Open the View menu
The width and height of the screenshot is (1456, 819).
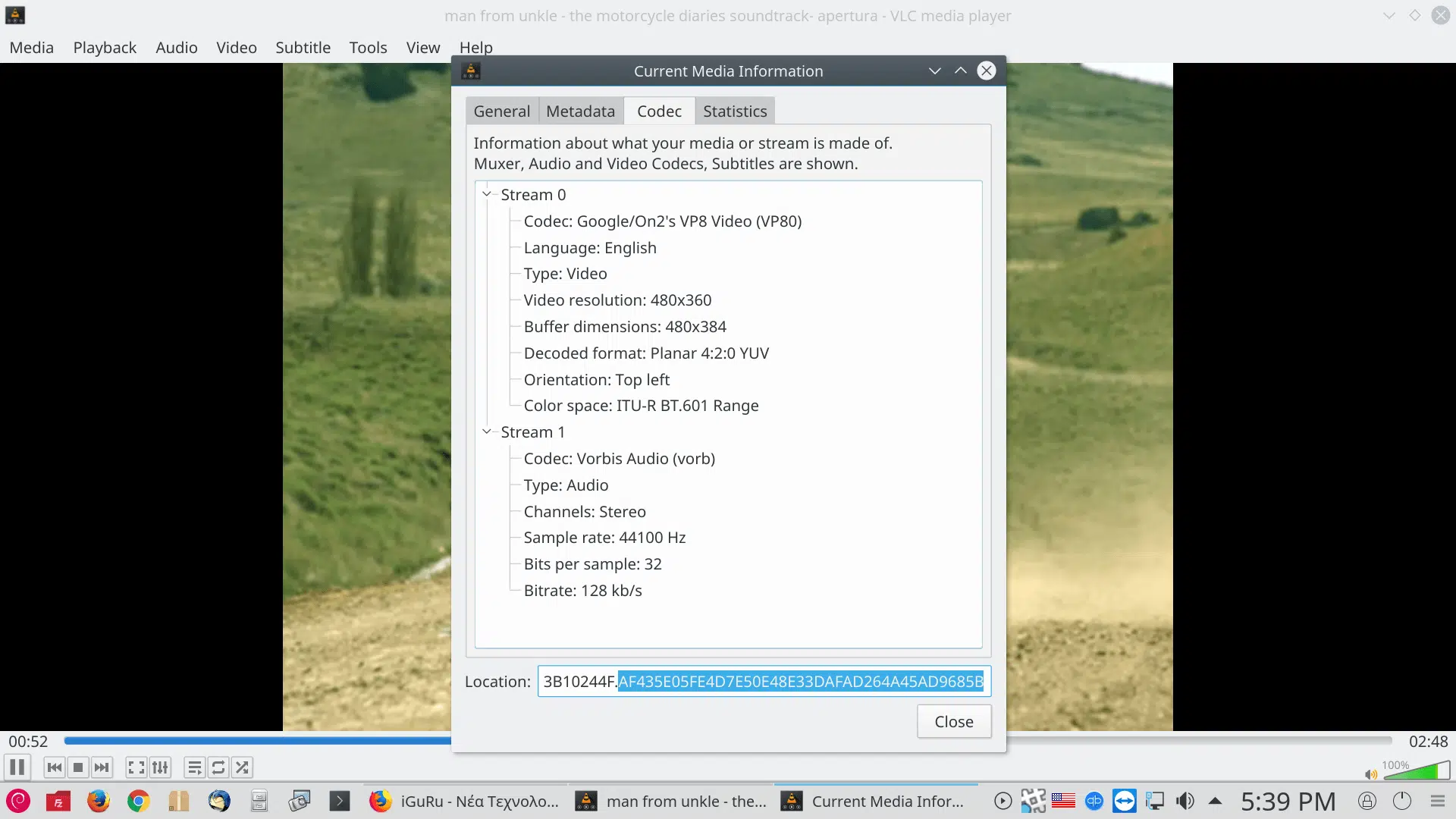(423, 48)
